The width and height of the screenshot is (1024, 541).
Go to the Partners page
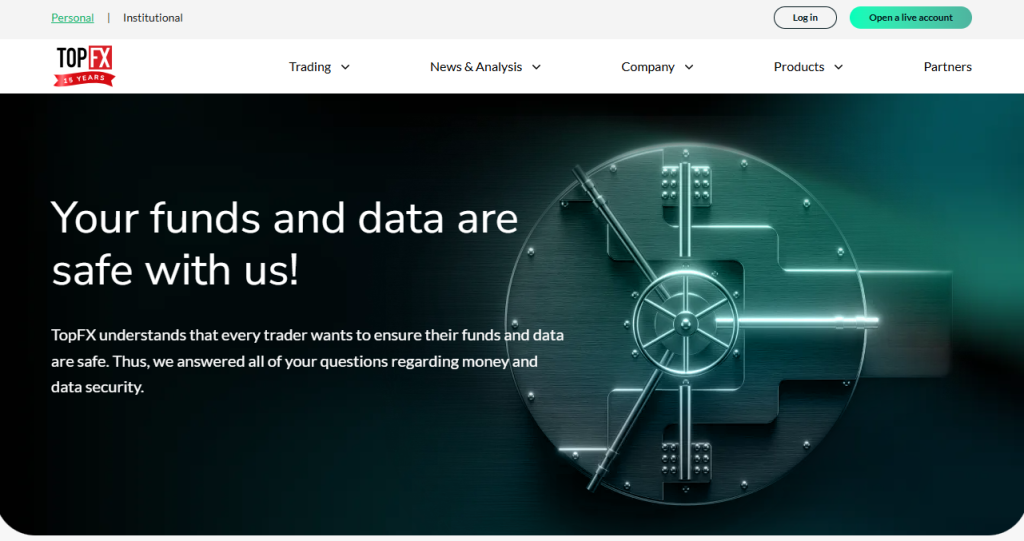pyautogui.click(x=947, y=67)
